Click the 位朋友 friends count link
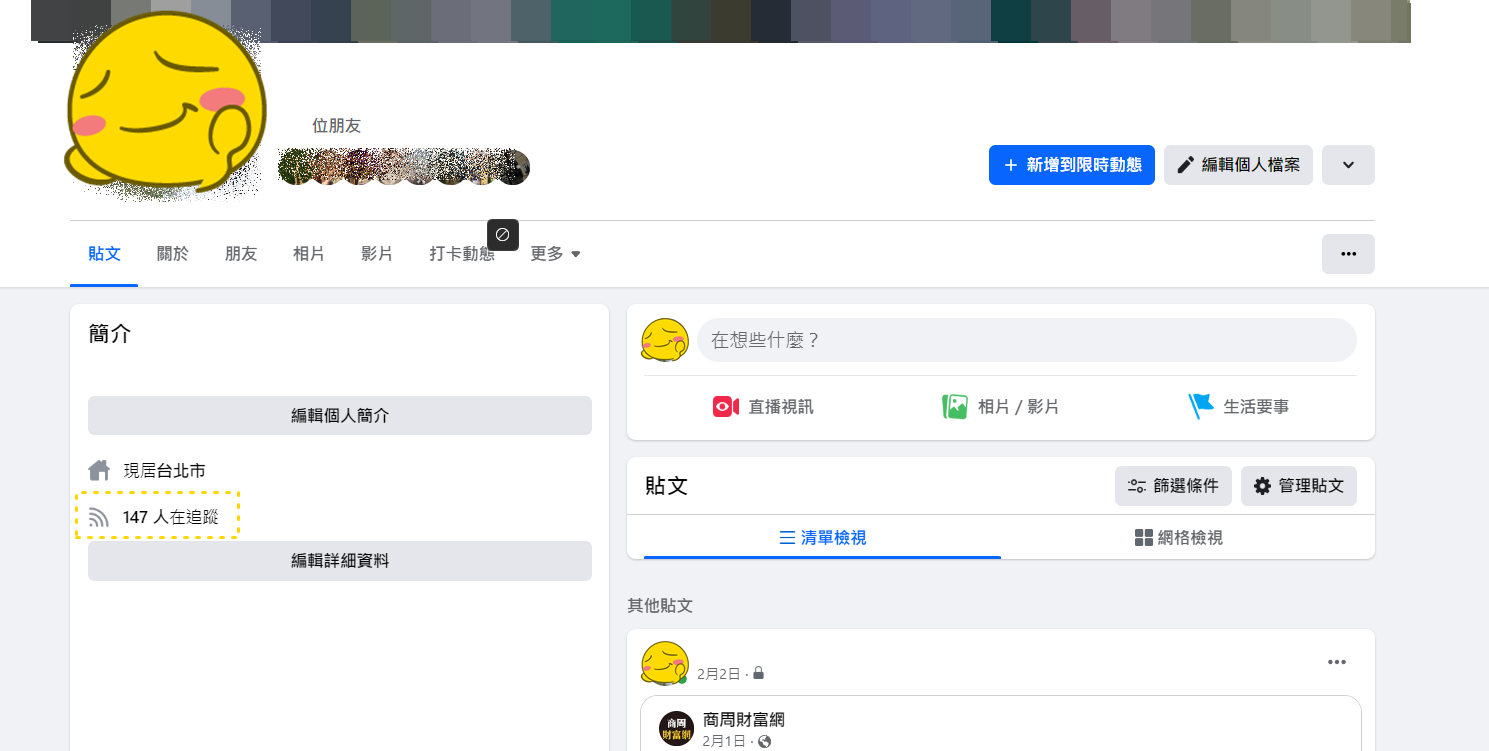Viewport: 1489px width, 751px height. click(x=336, y=126)
